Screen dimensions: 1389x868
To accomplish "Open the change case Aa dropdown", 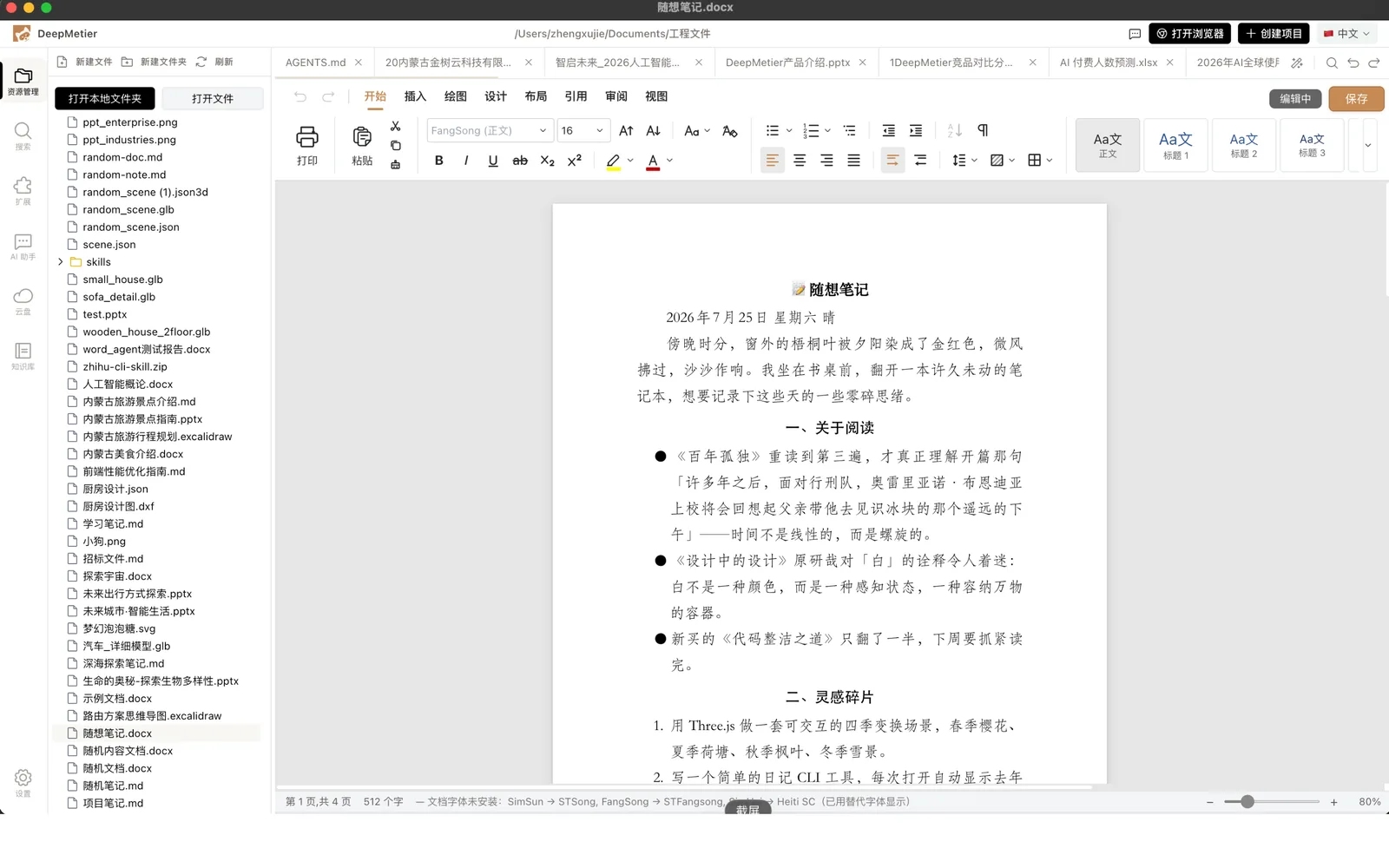I will pos(697,131).
